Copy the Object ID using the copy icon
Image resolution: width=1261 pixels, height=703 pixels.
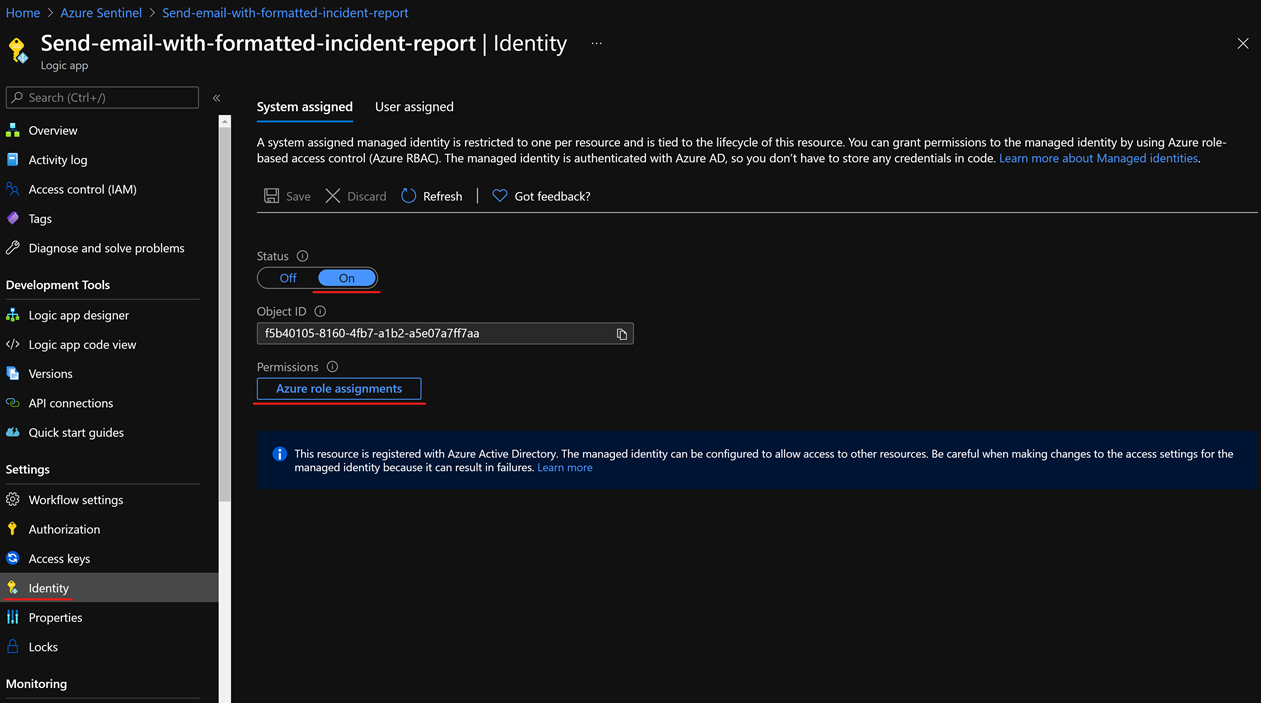pos(622,333)
